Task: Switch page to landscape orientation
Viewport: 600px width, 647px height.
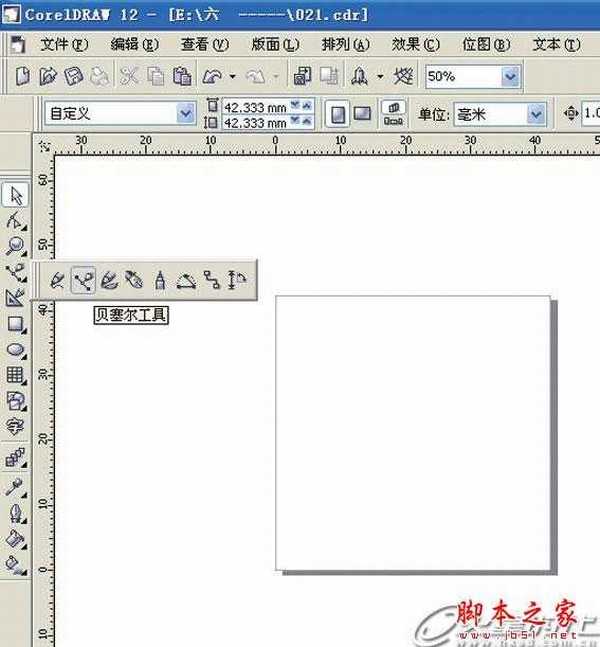Action: pos(361,113)
